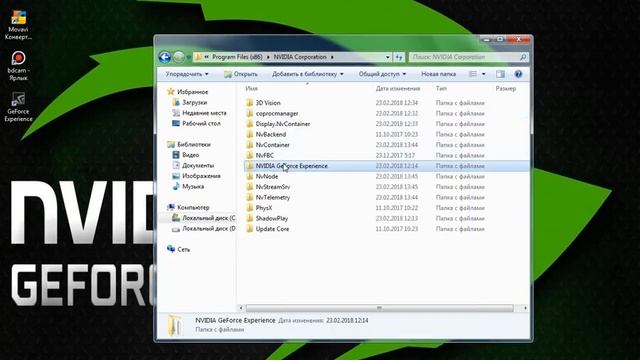Viewport: 640px width, 360px height.
Task: Select Display.NvContainer folder name
Action: pos(283,124)
